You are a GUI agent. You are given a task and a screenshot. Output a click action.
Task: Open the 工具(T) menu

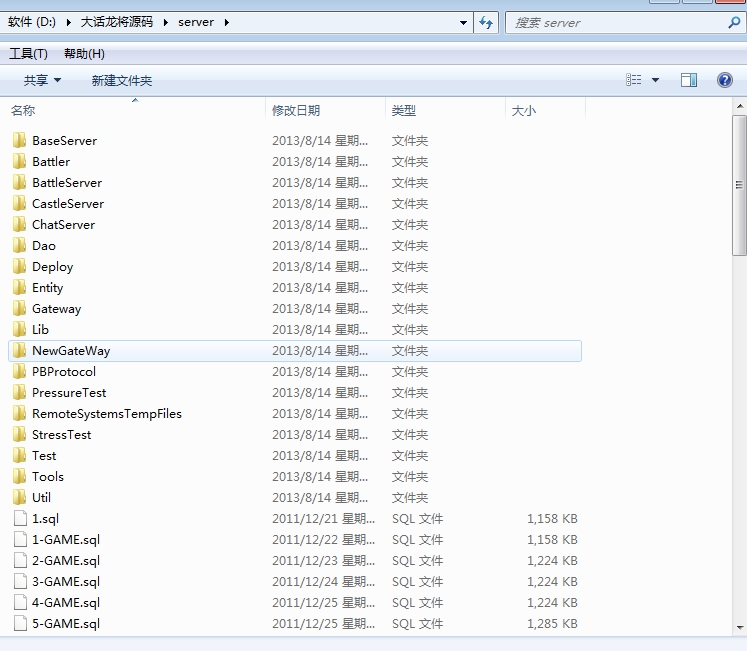click(x=28, y=54)
